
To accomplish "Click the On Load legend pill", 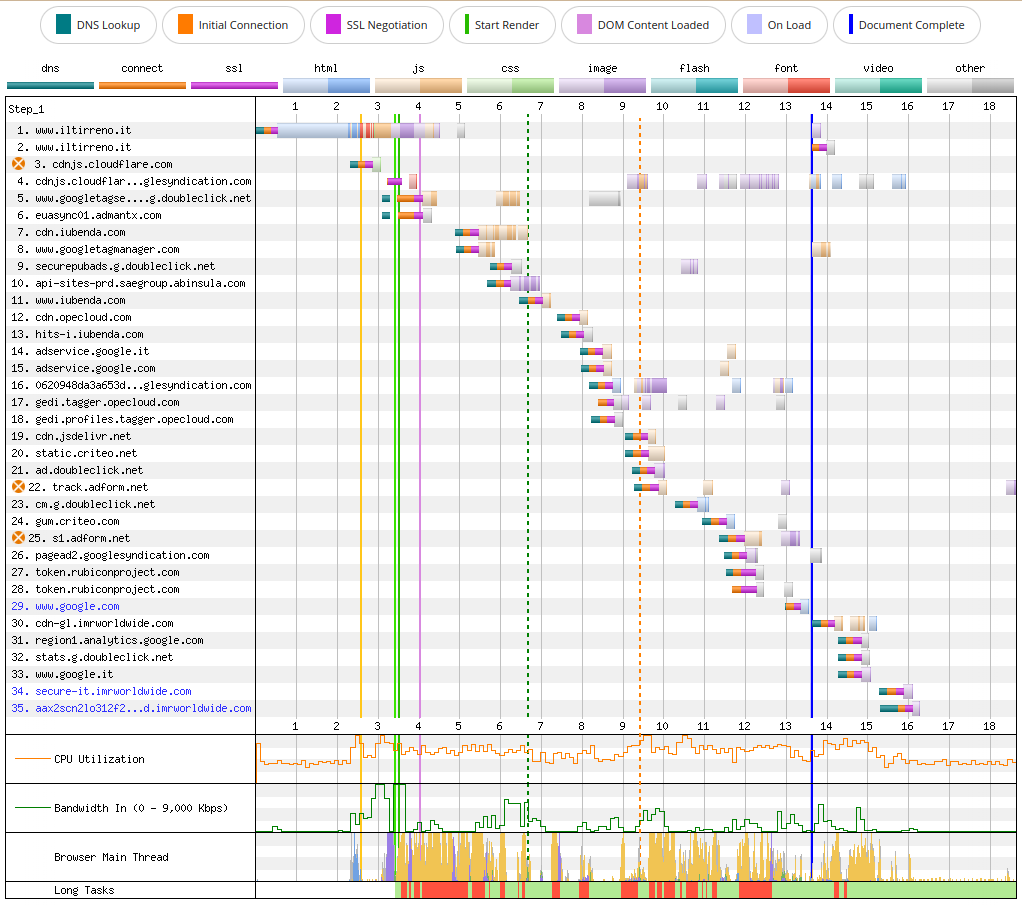I will coord(780,25).
